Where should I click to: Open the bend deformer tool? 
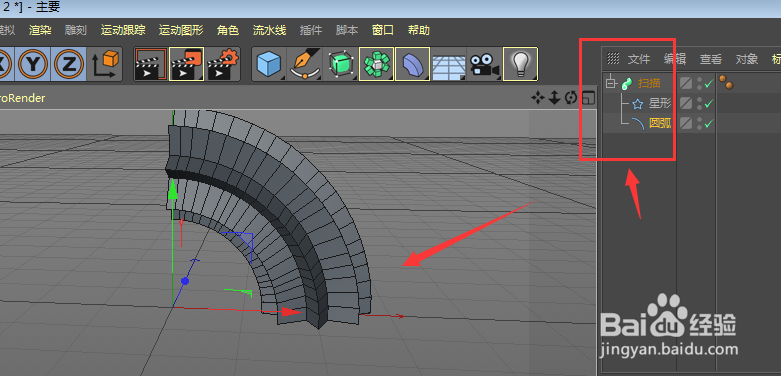pyautogui.click(x=412, y=64)
